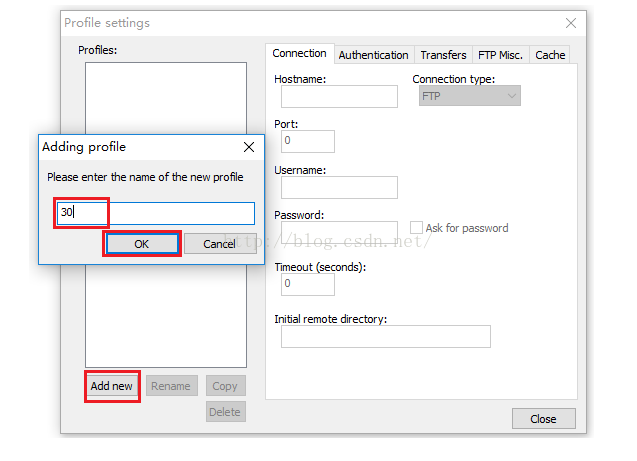Screen dimensions: 637x461
Task: Close the Profile settings window with X
Action: pos(571,23)
